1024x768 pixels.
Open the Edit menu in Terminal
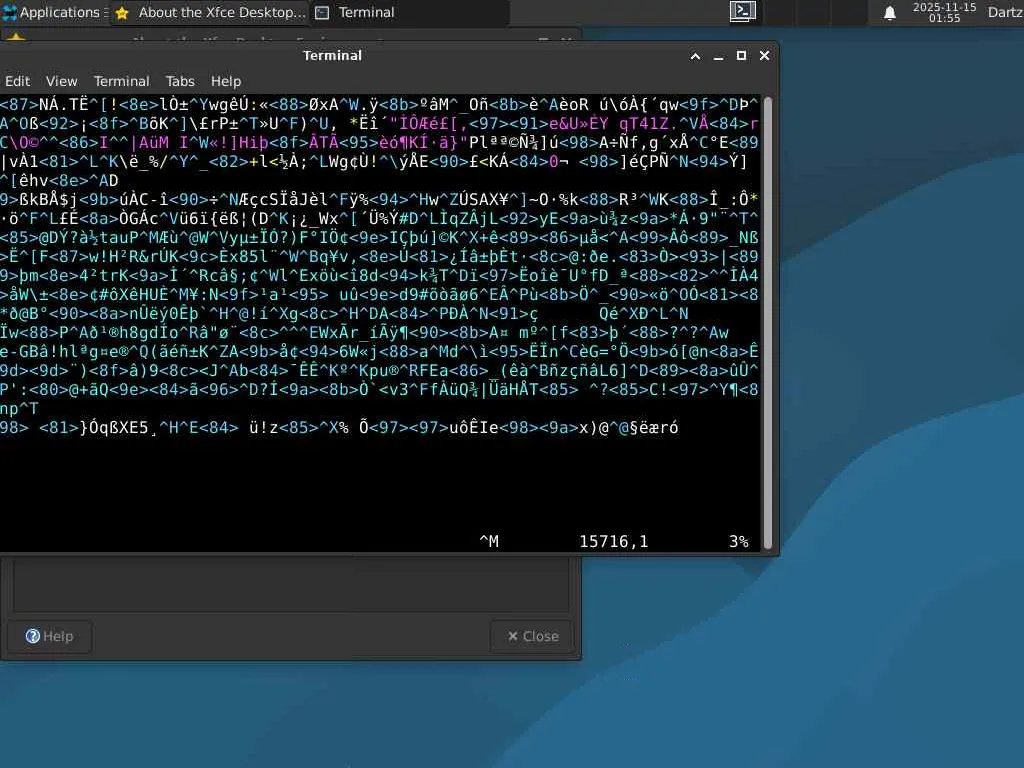(18, 81)
